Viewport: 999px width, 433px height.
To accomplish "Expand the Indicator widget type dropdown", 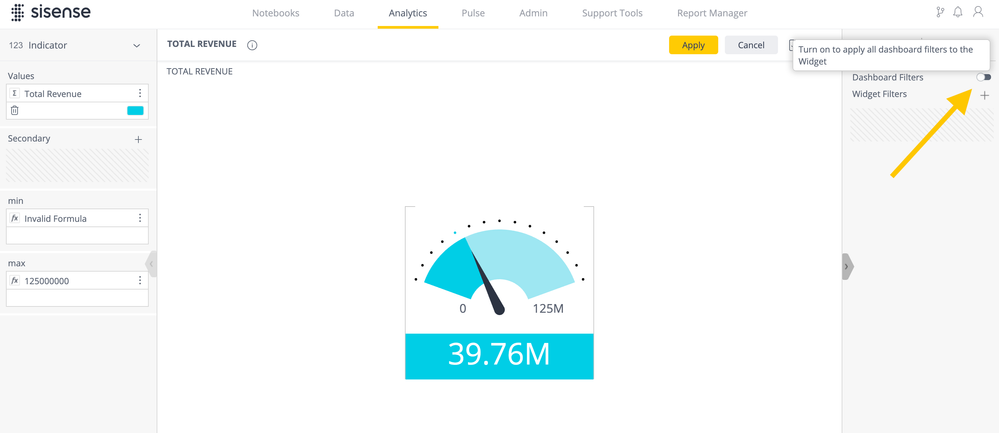I will [137, 46].
